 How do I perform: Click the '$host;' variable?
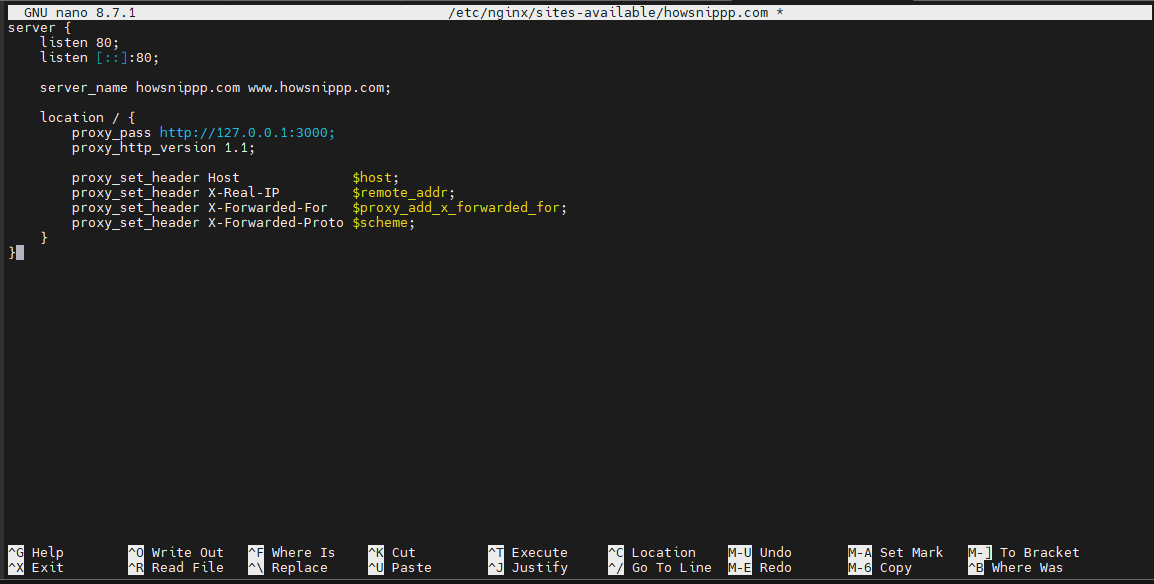tap(375, 178)
